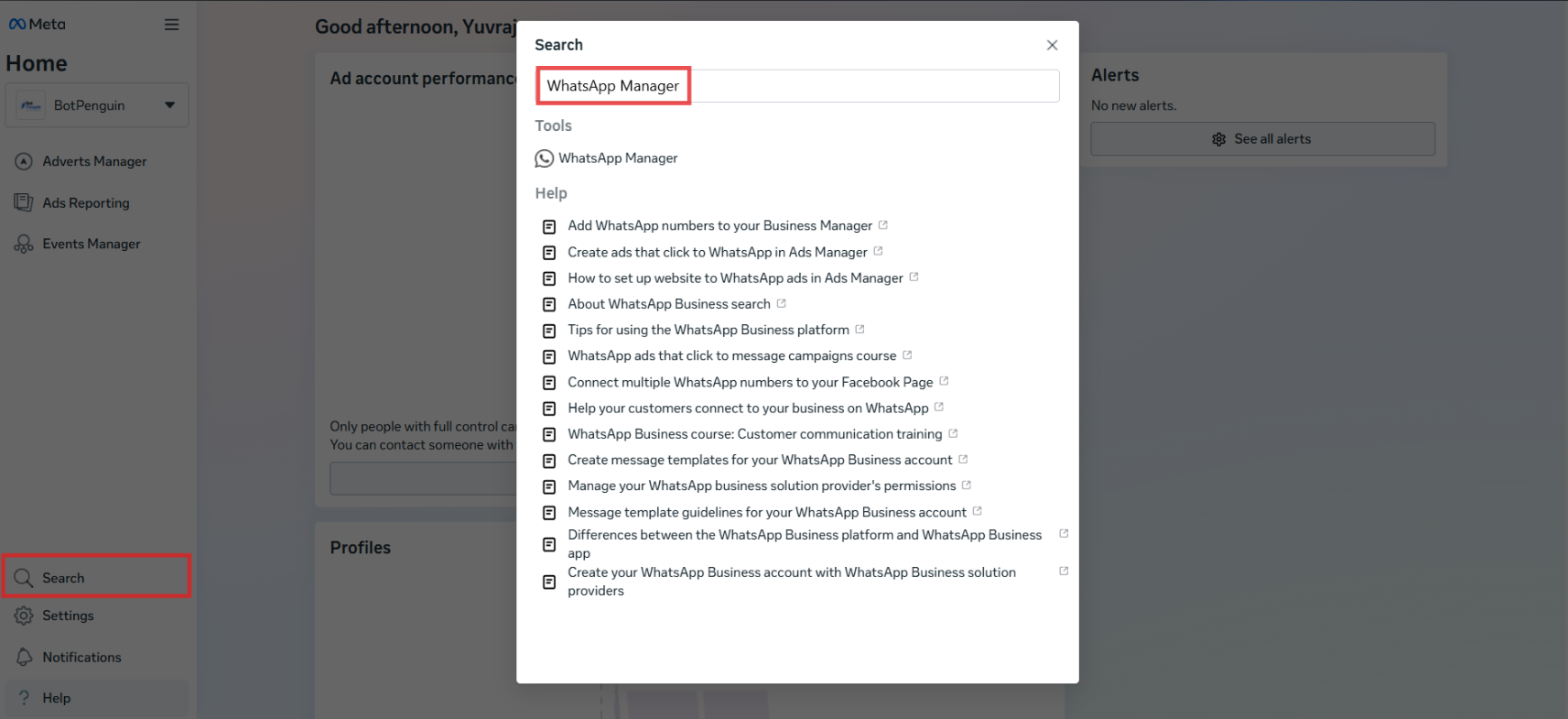Click the WhatsApp Manager tool icon
Image resolution: width=1568 pixels, height=719 pixels.
tap(544, 158)
